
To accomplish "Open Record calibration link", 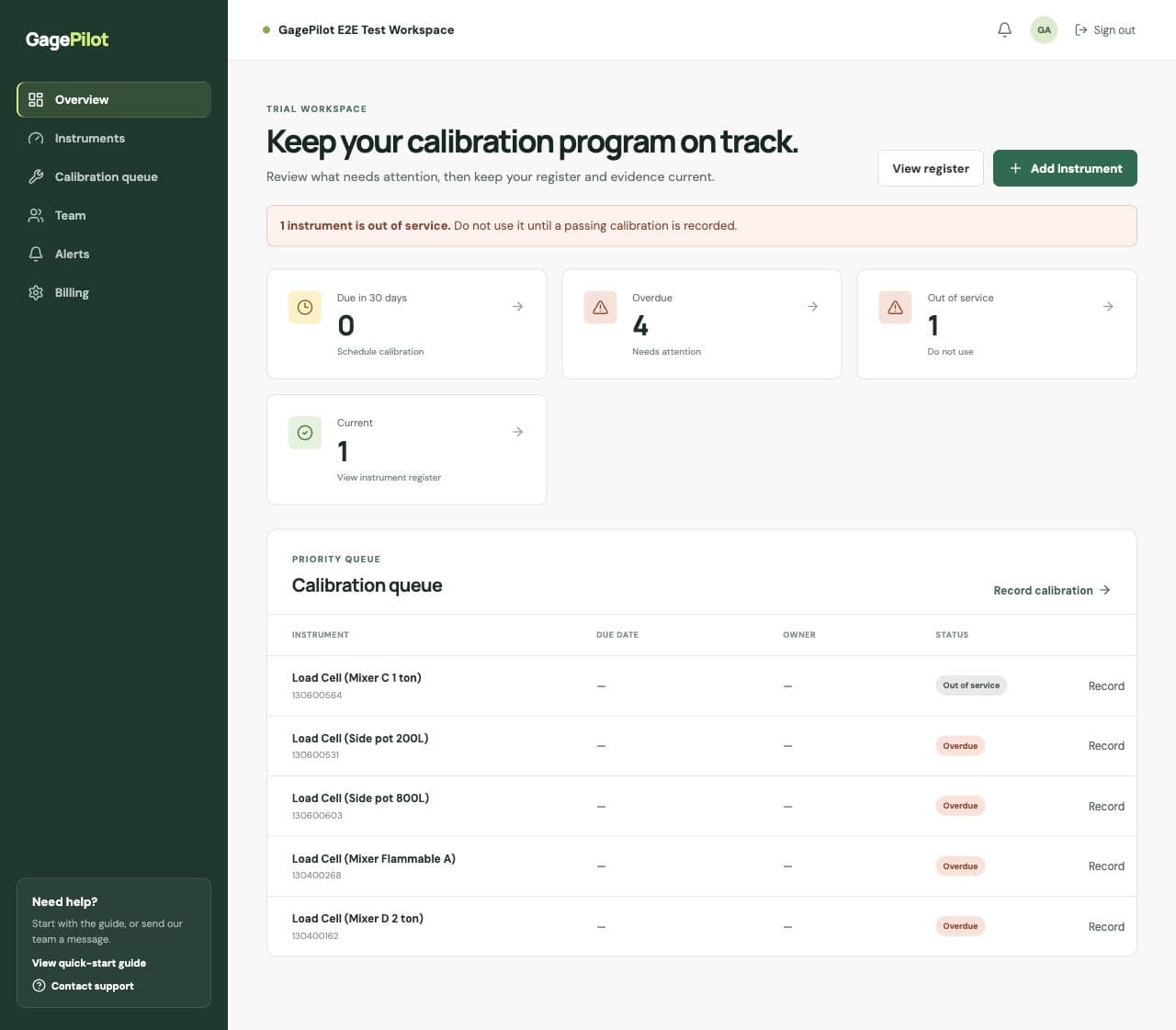I will tap(1052, 590).
